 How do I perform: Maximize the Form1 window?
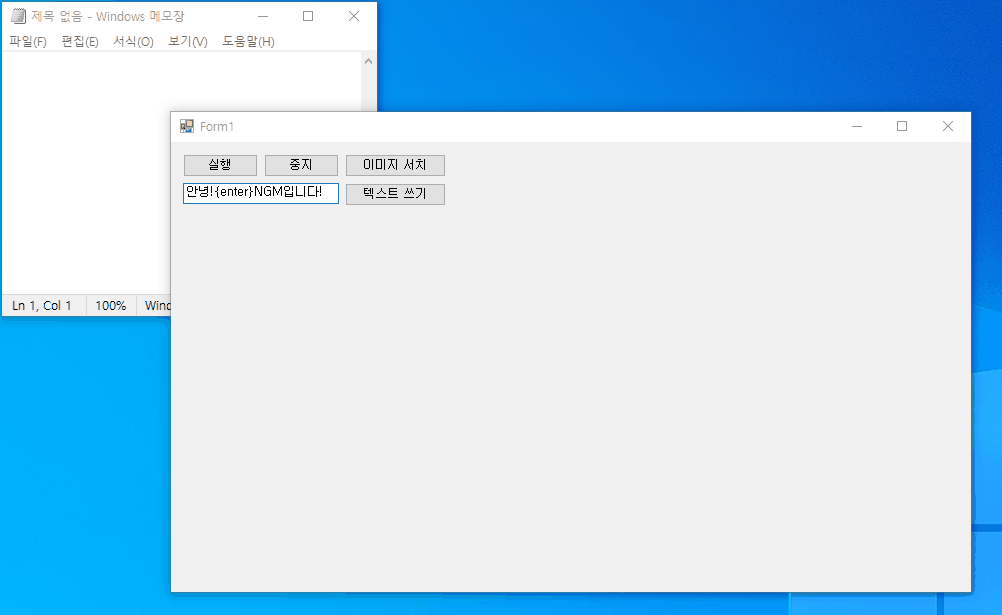pos(902,127)
